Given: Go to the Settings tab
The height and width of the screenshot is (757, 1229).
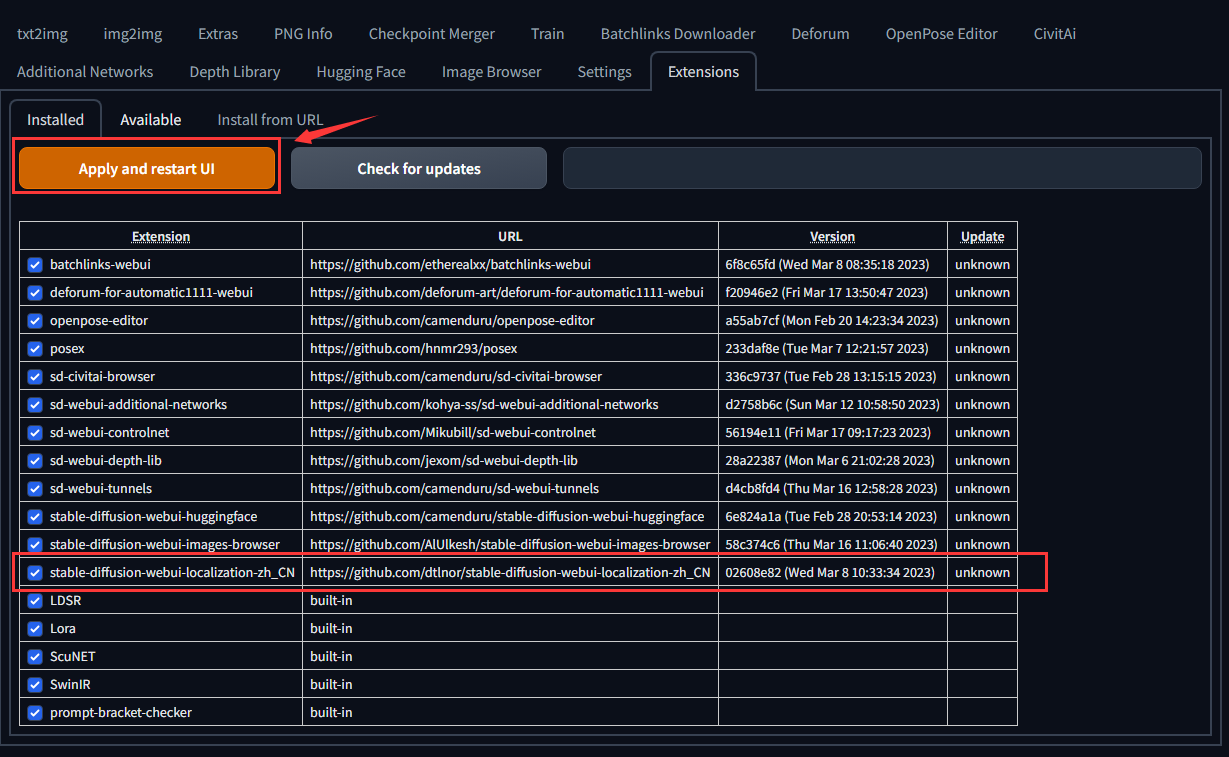Looking at the screenshot, I should (604, 71).
